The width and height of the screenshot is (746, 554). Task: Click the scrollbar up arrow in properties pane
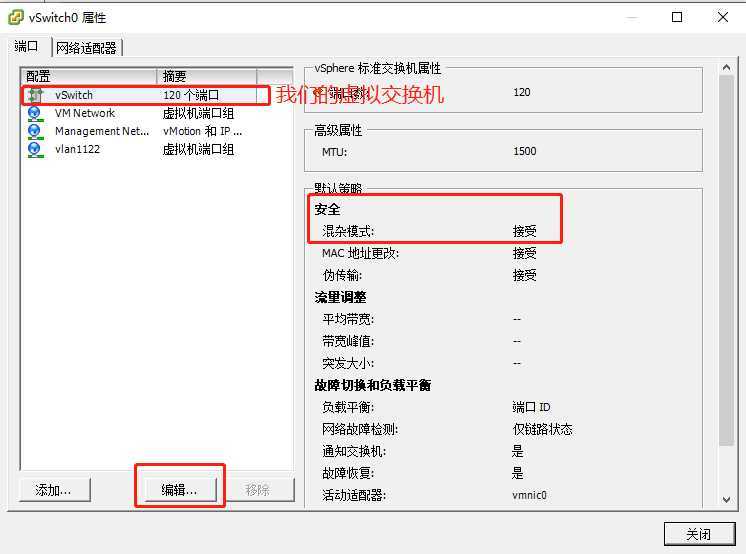click(x=726, y=68)
